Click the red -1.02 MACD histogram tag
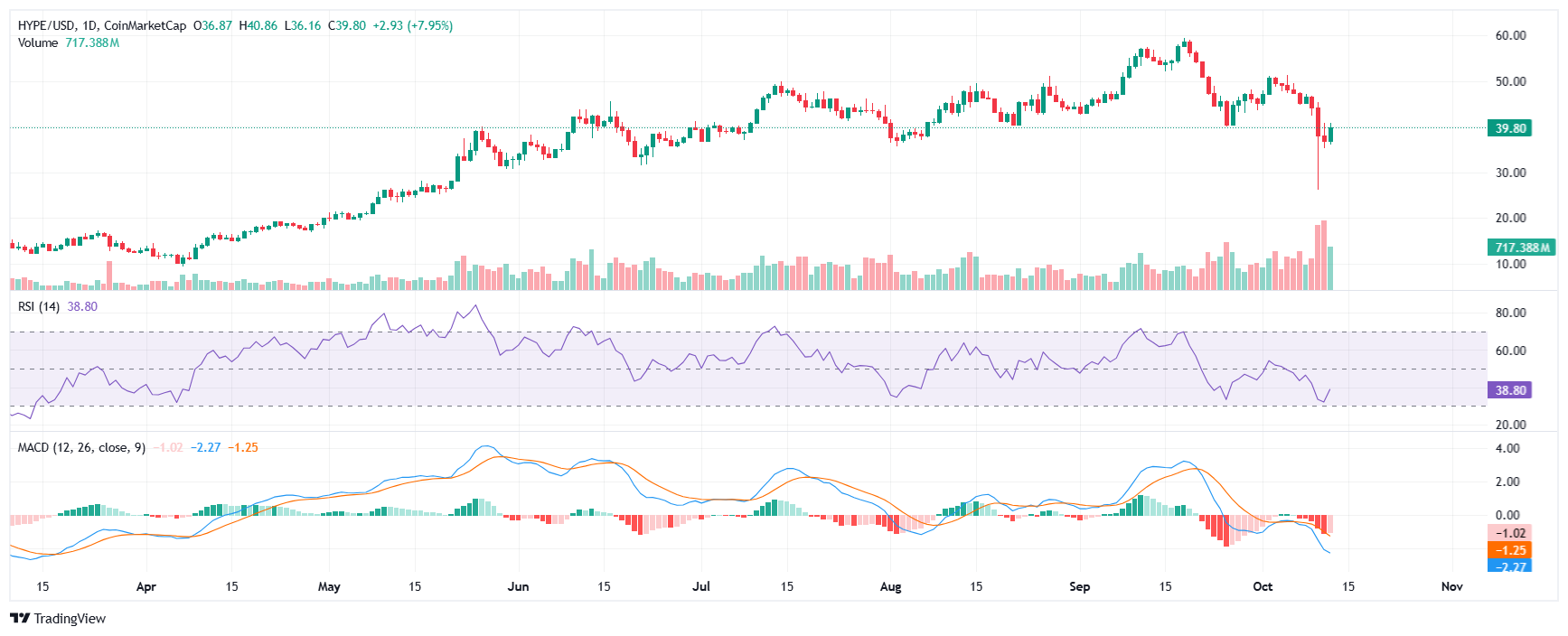 pos(1509,533)
